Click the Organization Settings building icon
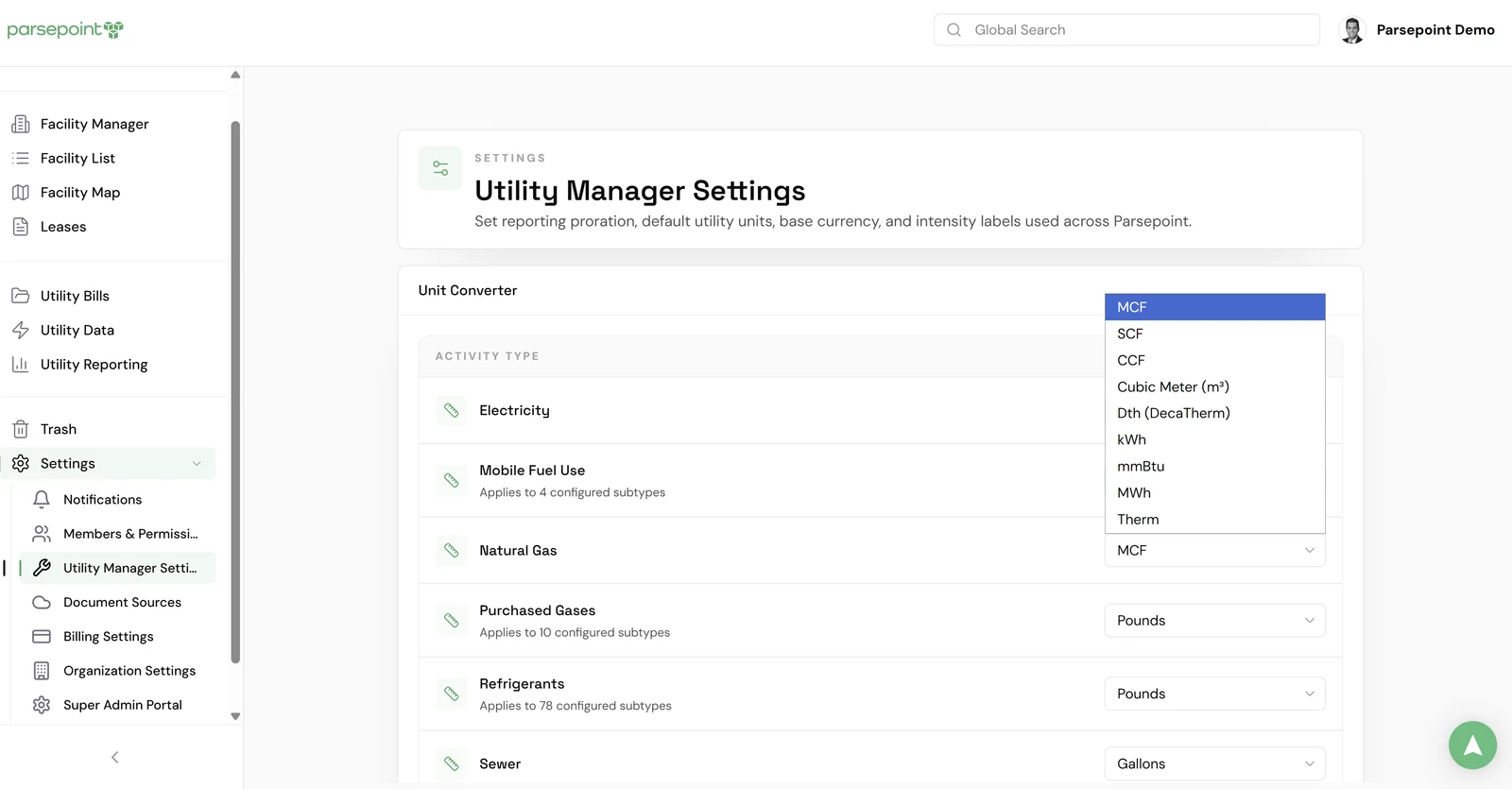Viewport: 1512px width, 789px height. [42, 671]
